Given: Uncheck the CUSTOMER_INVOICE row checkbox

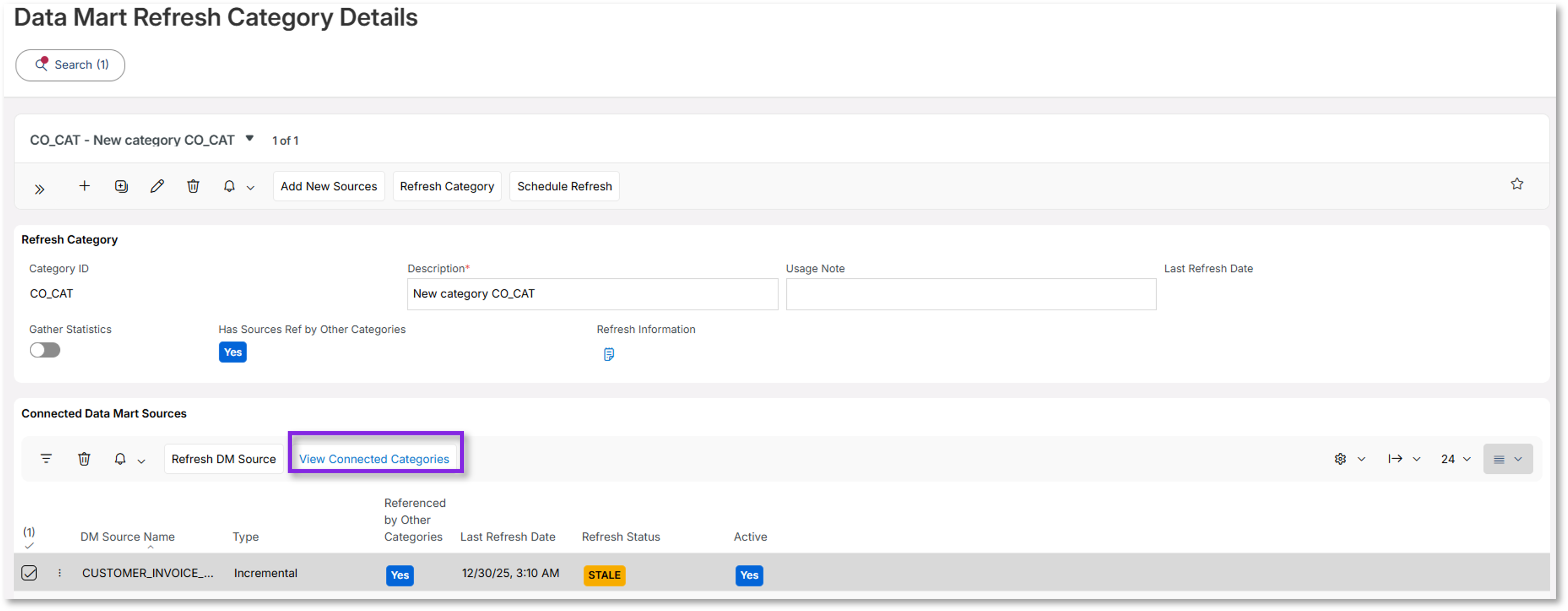Looking at the screenshot, I should pos(29,573).
